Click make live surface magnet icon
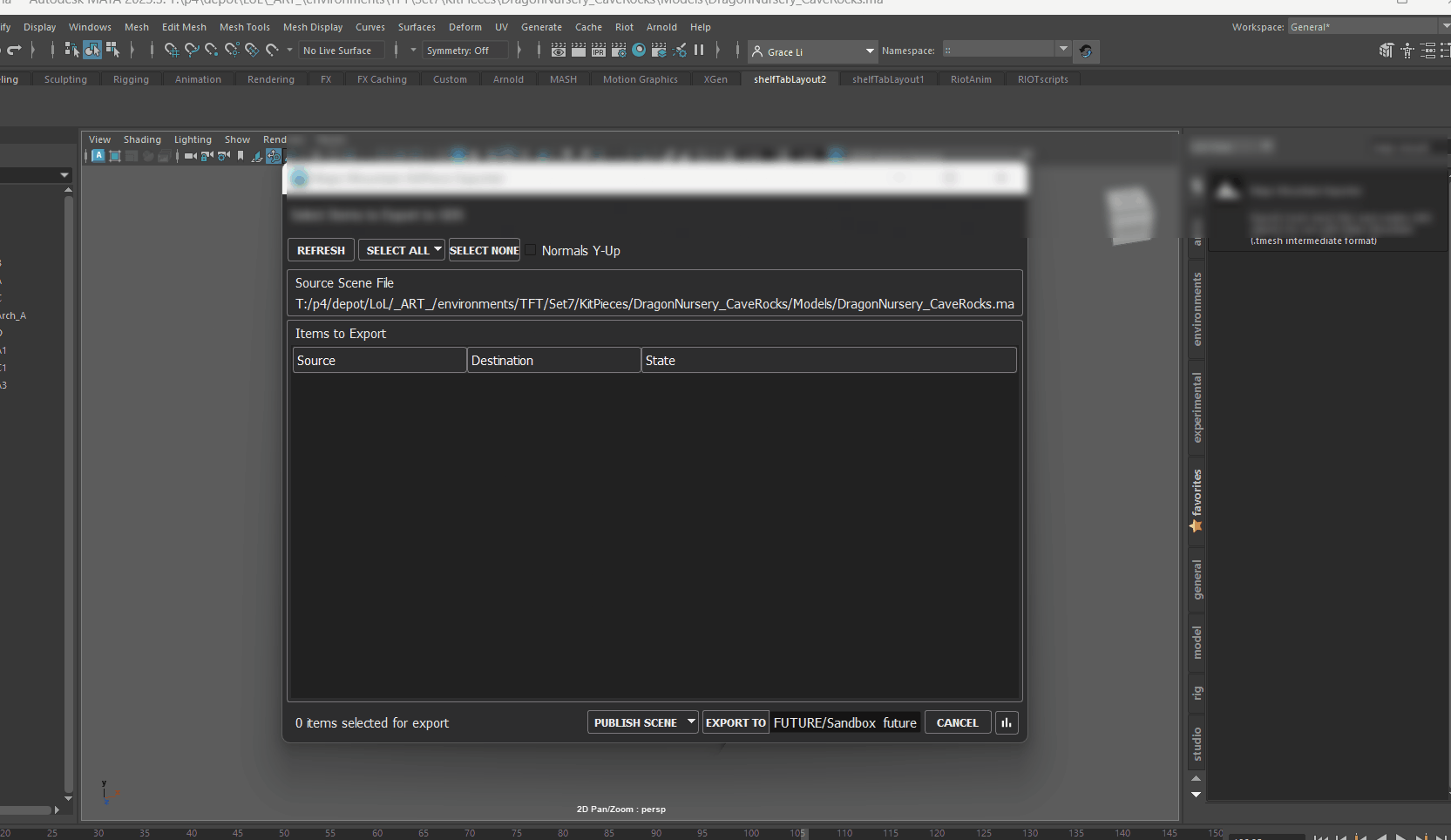Screen dimensions: 1451x840 272,50
